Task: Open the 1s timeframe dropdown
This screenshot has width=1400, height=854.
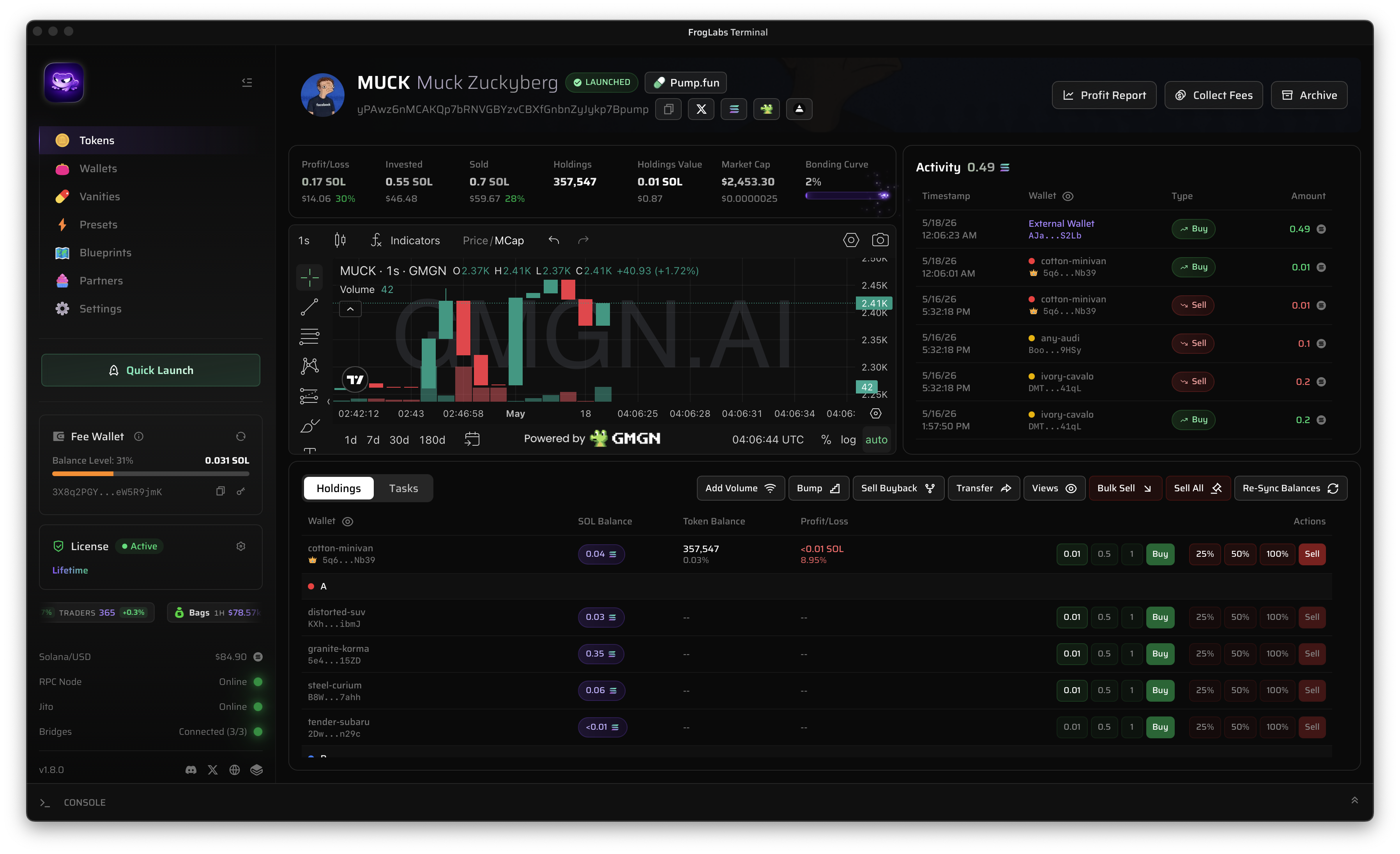Action: (x=304, y=240)
